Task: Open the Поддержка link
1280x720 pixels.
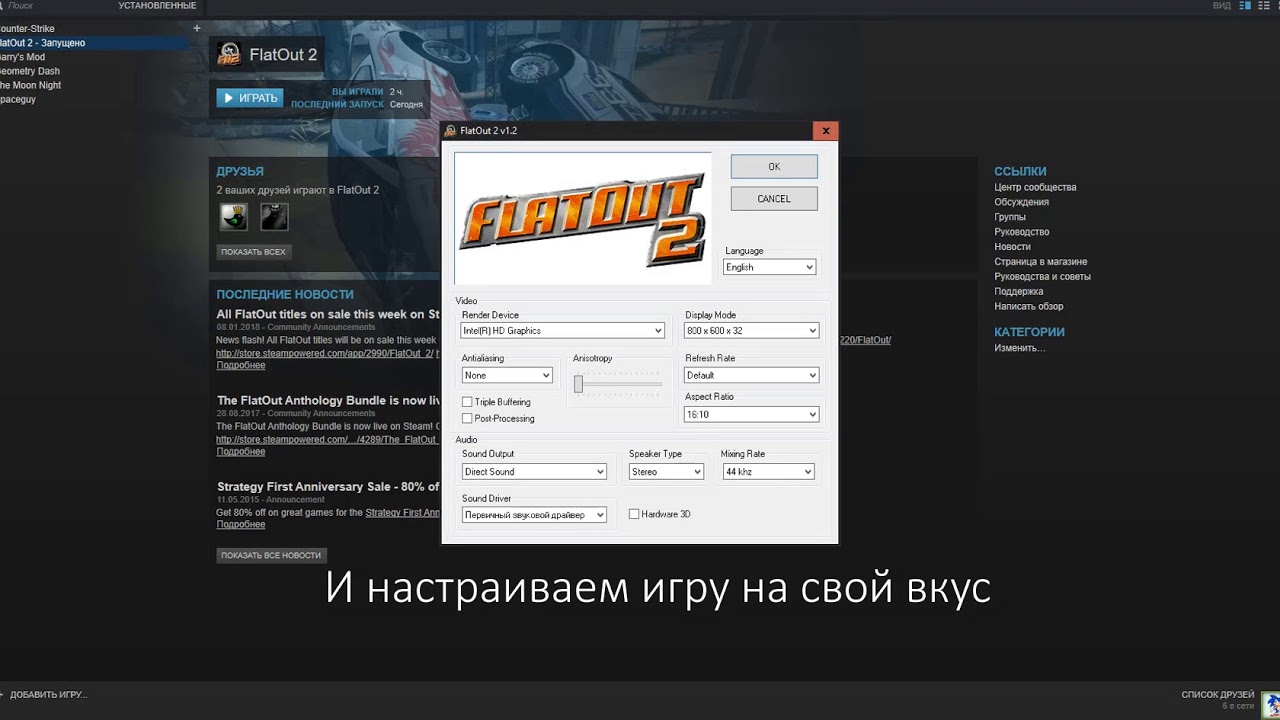Action: (1019, 292)
